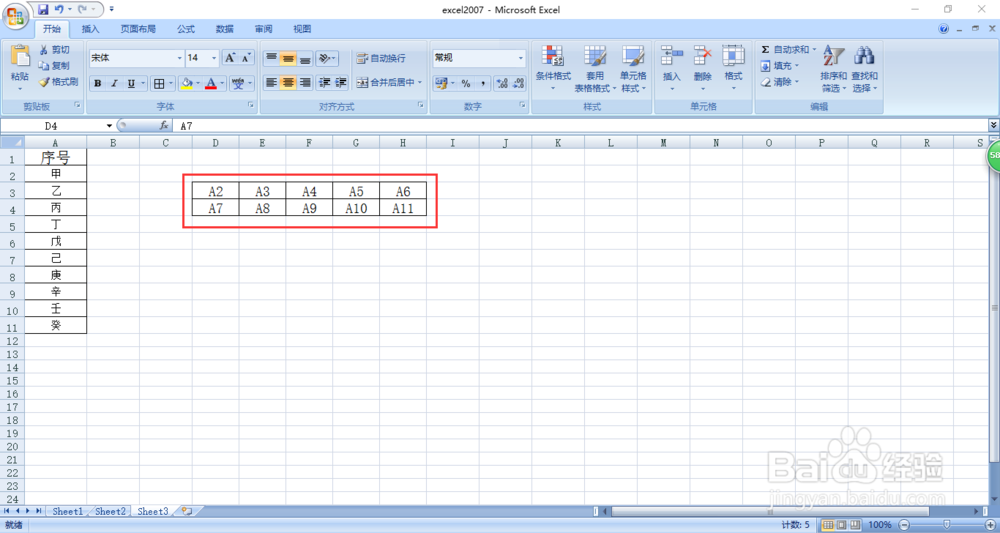Align text left
Image resolution: width=1000 pixels, height=533 pixels.
coord(272,83)
